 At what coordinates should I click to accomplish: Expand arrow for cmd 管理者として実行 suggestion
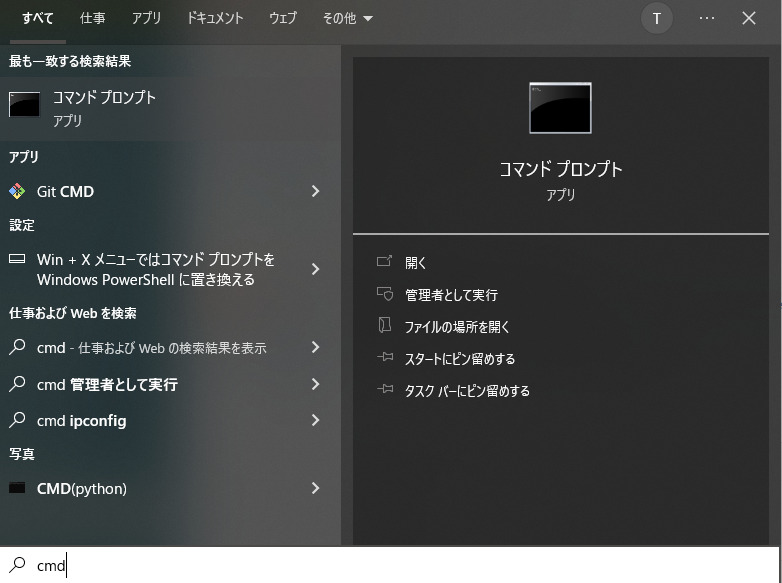(315, 384)
